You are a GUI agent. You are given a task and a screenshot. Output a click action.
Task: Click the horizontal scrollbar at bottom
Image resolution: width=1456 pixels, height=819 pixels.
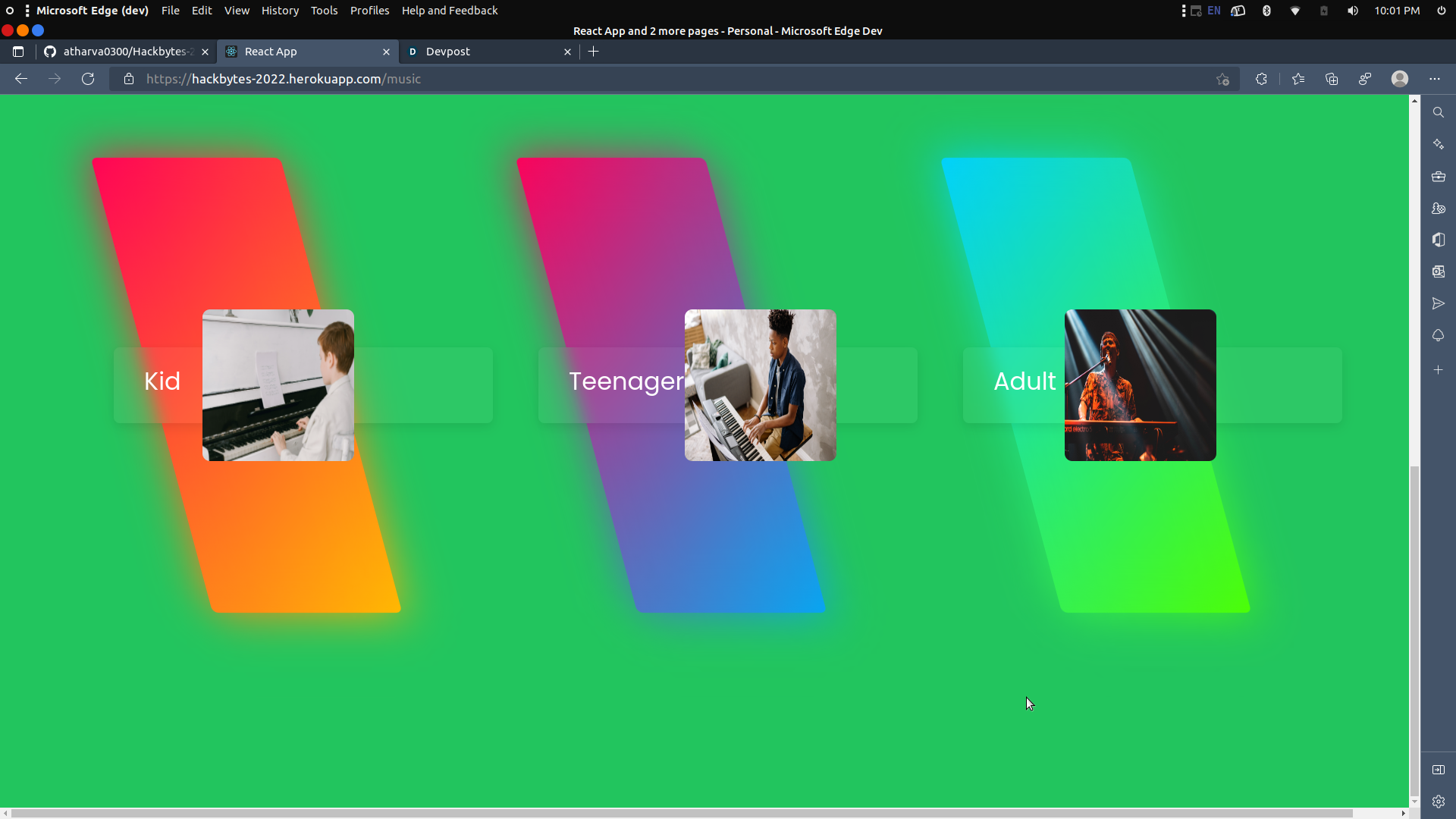tap(682, 813)
